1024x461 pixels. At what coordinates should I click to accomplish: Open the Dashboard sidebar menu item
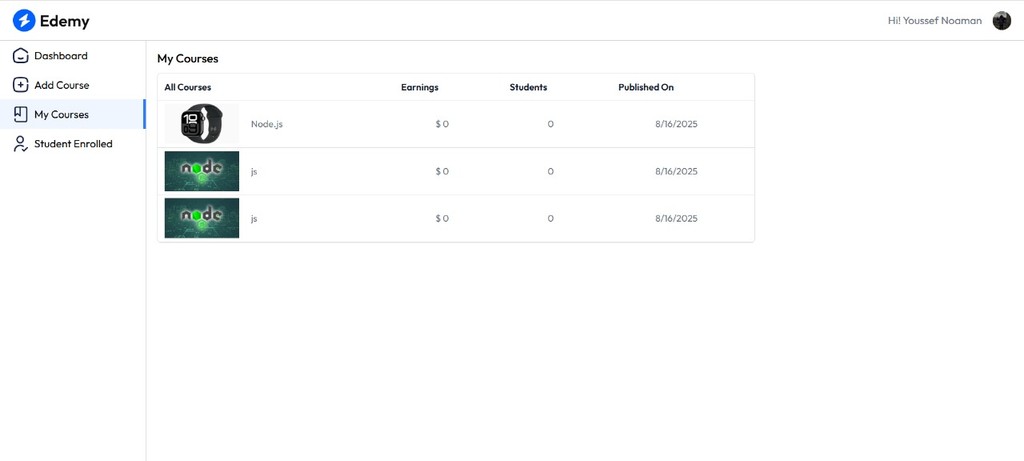61,56
